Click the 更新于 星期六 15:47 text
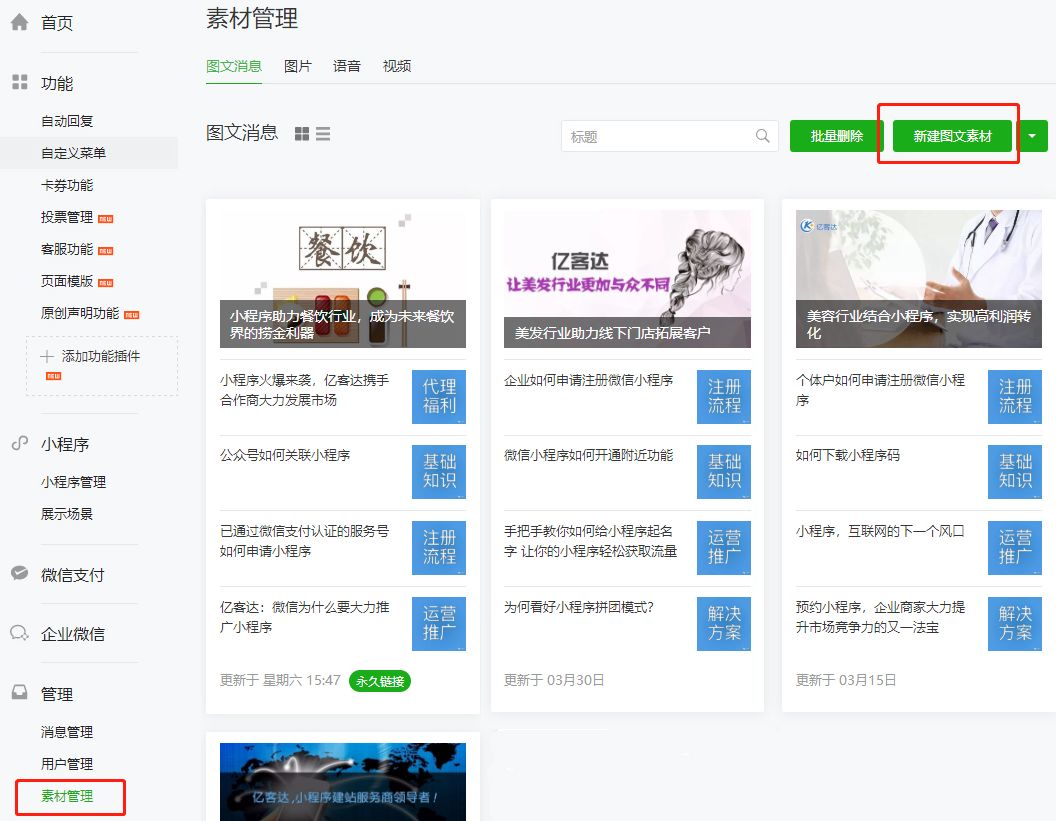 (x=280, y=680)
